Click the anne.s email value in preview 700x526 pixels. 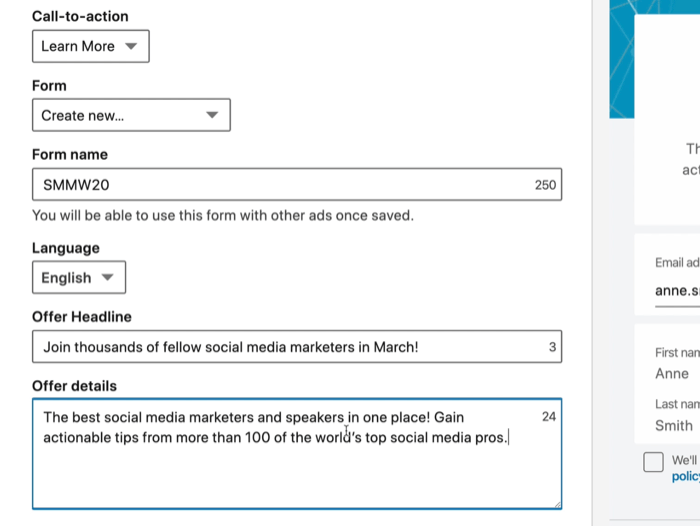tap(676, 291)
